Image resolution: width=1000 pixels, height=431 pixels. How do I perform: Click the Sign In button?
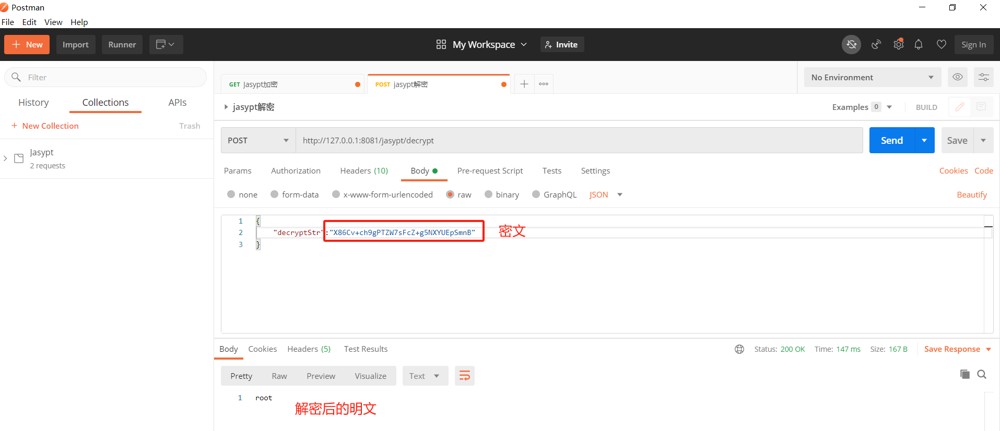pos(973,45)
